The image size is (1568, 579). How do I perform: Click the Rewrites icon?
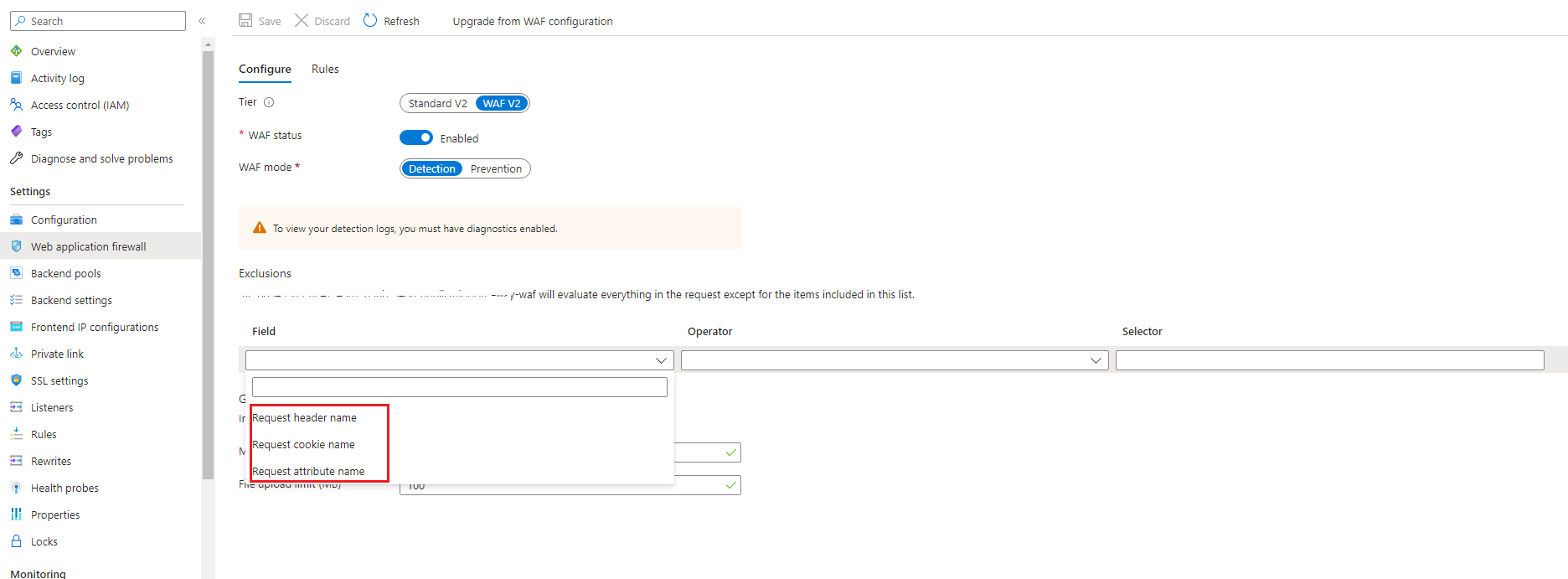pyautogui.click(x=16, y=461)
